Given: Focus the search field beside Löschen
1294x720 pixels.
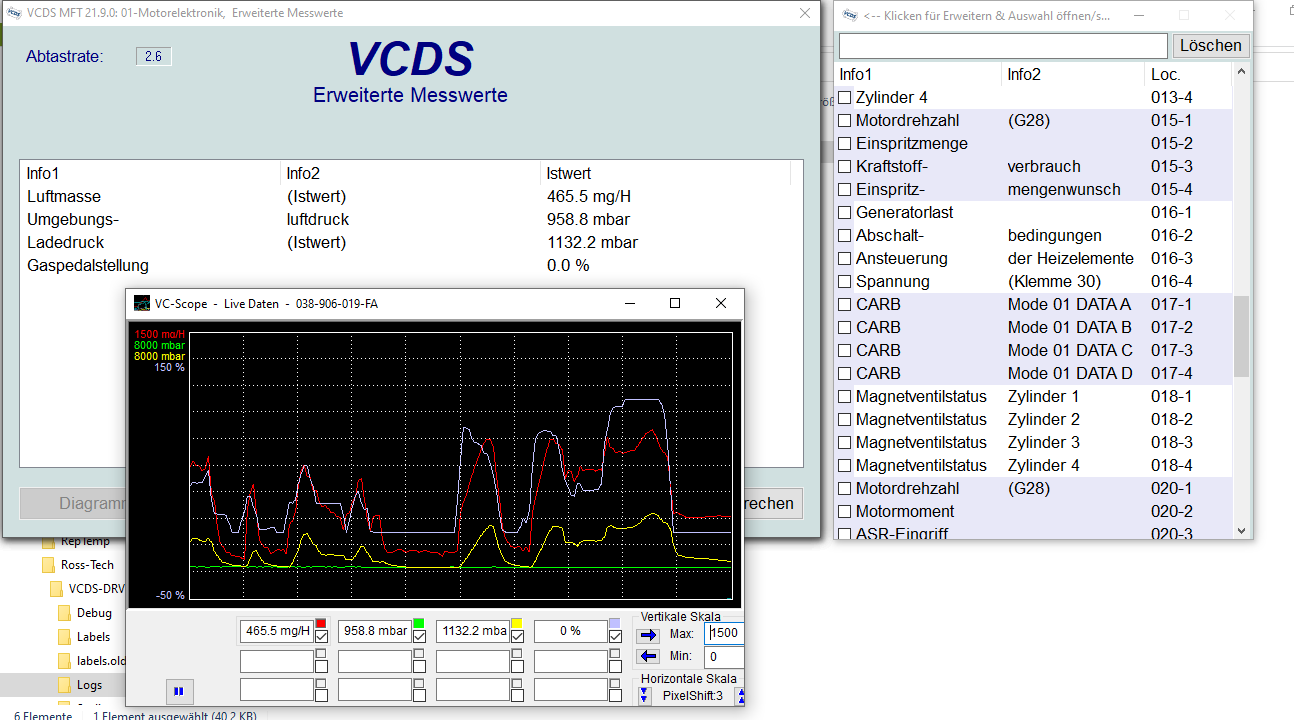Looking at the screenshot, I should pos(1003,46).
